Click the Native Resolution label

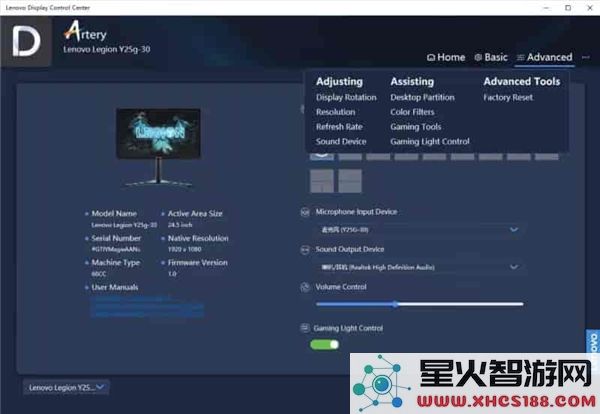point(198,238)
